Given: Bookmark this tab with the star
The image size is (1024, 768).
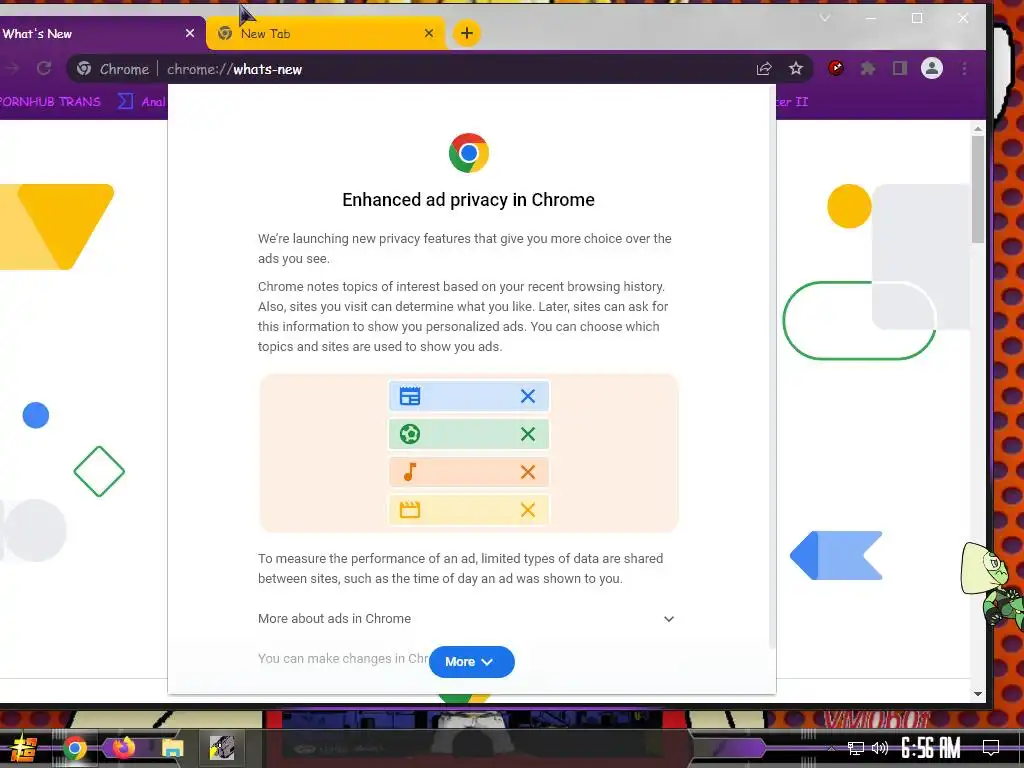Looking at the screenshot, I should pos(795,69).
